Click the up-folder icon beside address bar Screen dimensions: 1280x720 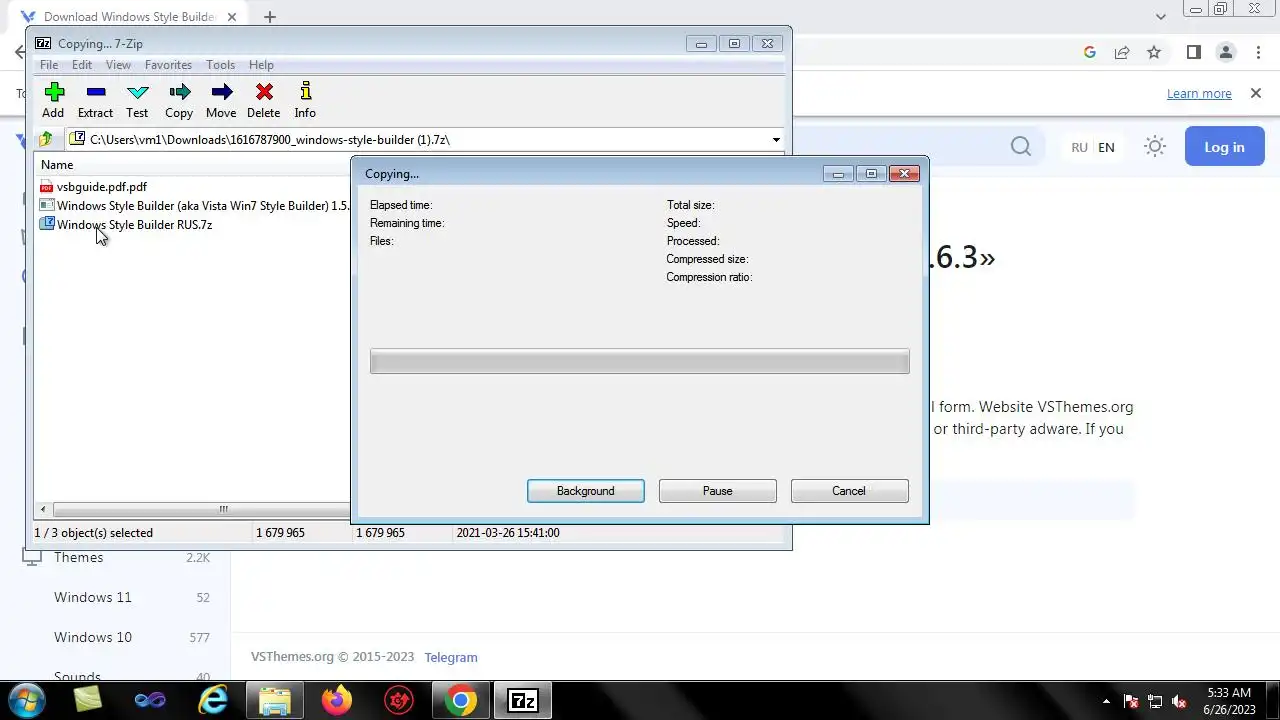[x=45, y=140]
